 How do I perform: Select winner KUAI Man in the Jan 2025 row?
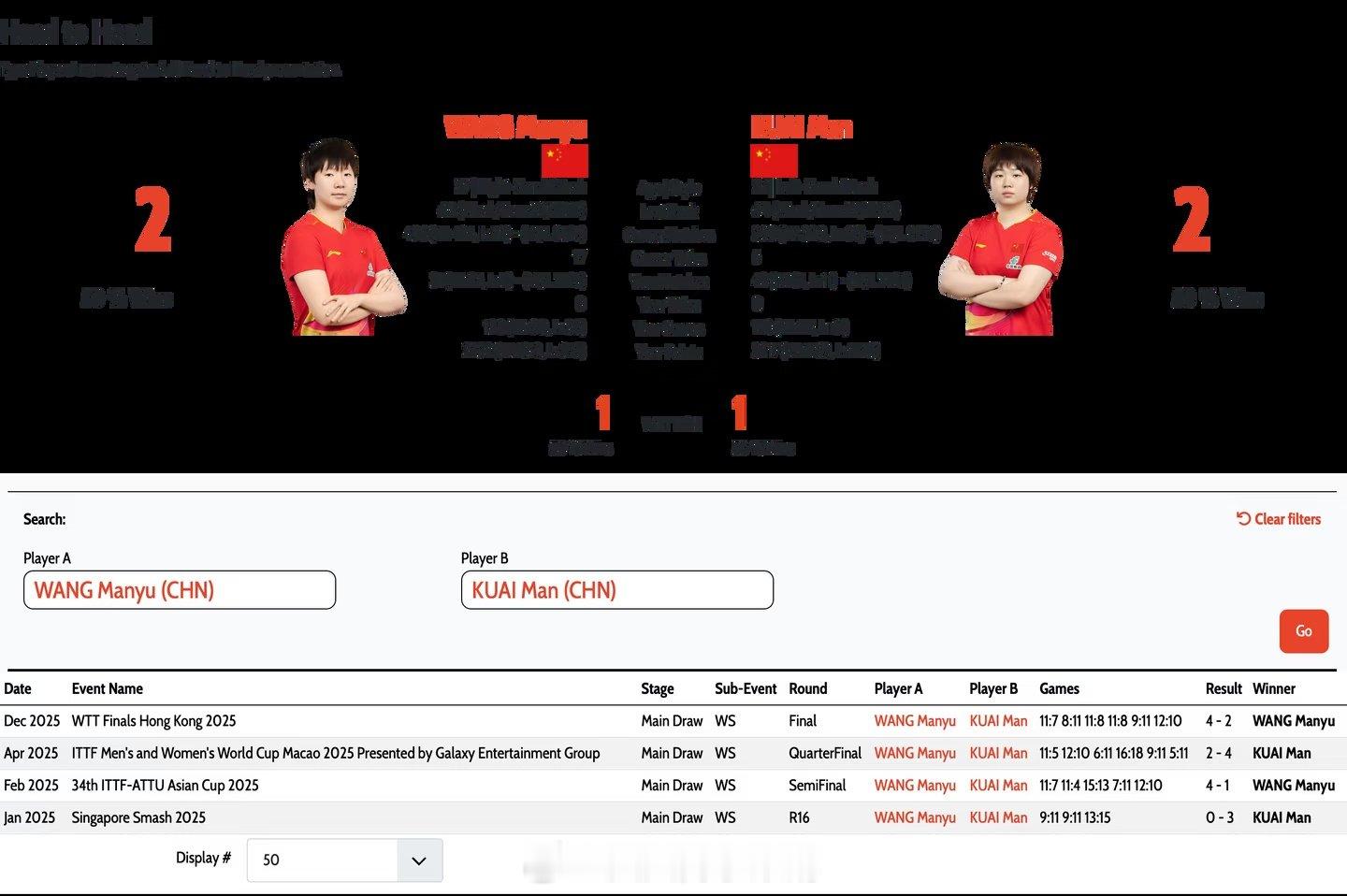(x=1282, y=817)
